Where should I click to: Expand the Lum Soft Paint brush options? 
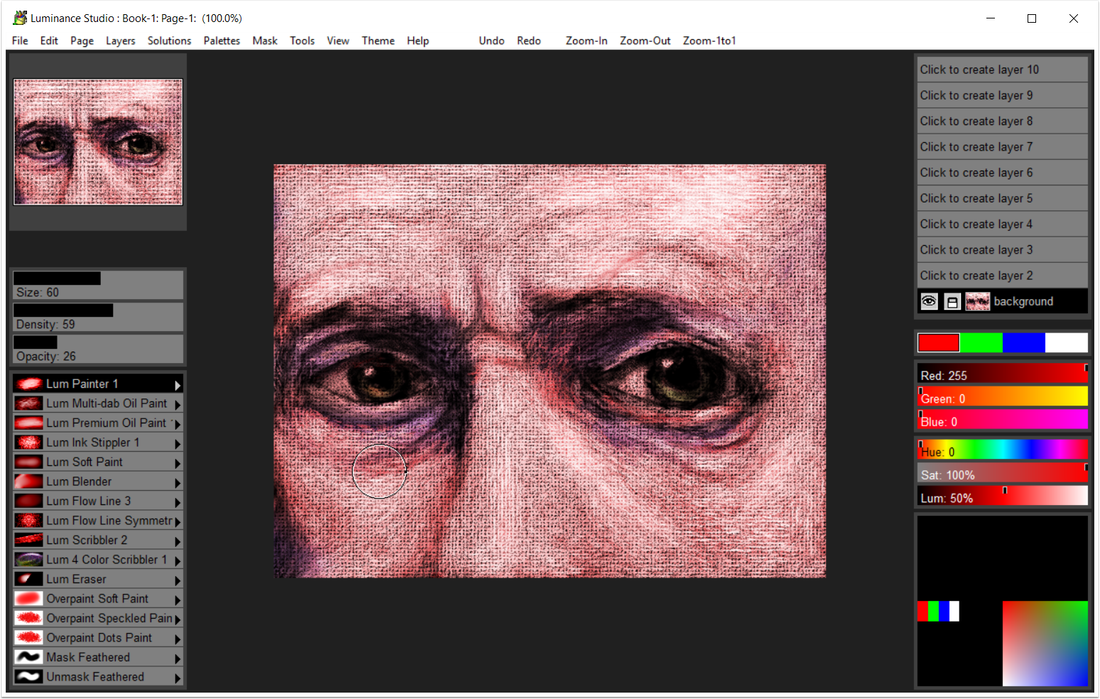tap(178, 461)
